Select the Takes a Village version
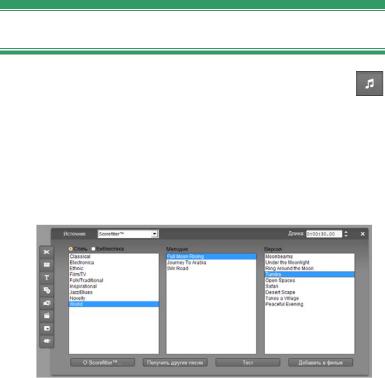 coord(309,298)
